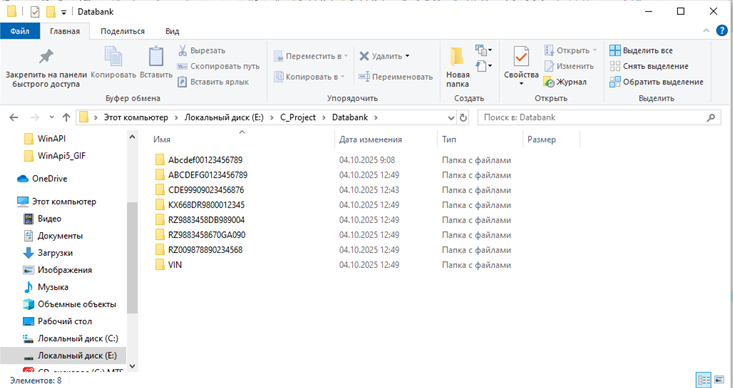
Task: Cut selection with Вырезать
Action: point(201,50)
